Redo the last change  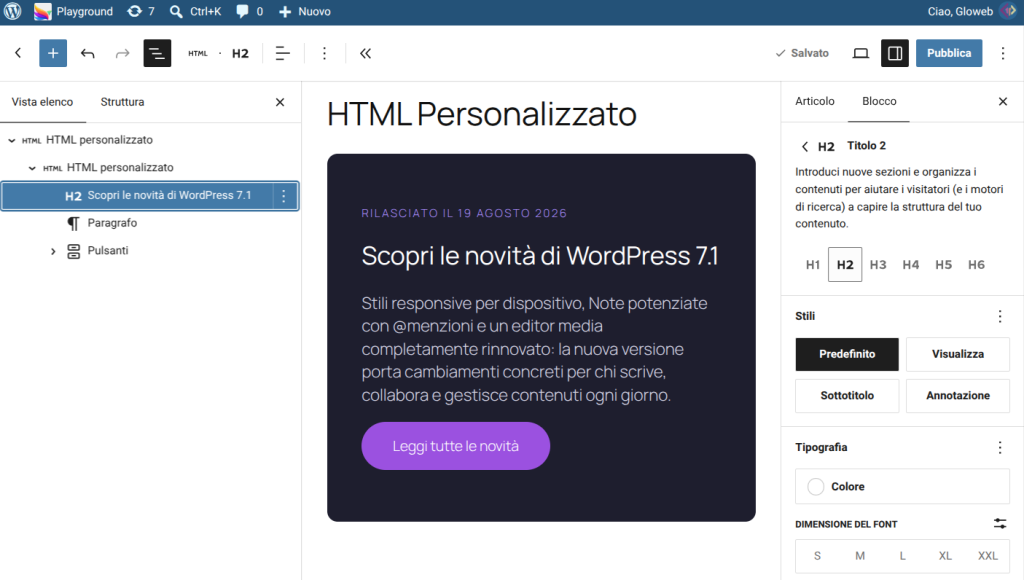[x=122, y=53]
